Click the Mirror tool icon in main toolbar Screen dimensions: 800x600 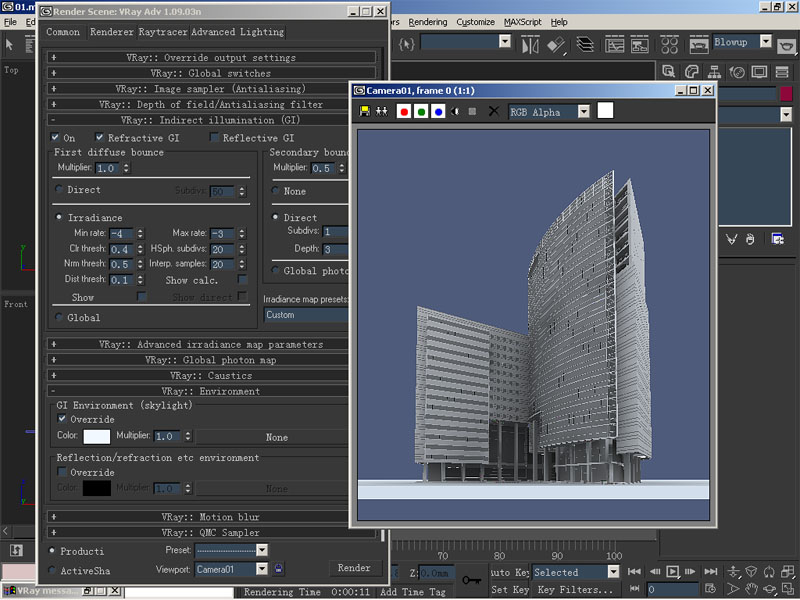tap(530, 45)
